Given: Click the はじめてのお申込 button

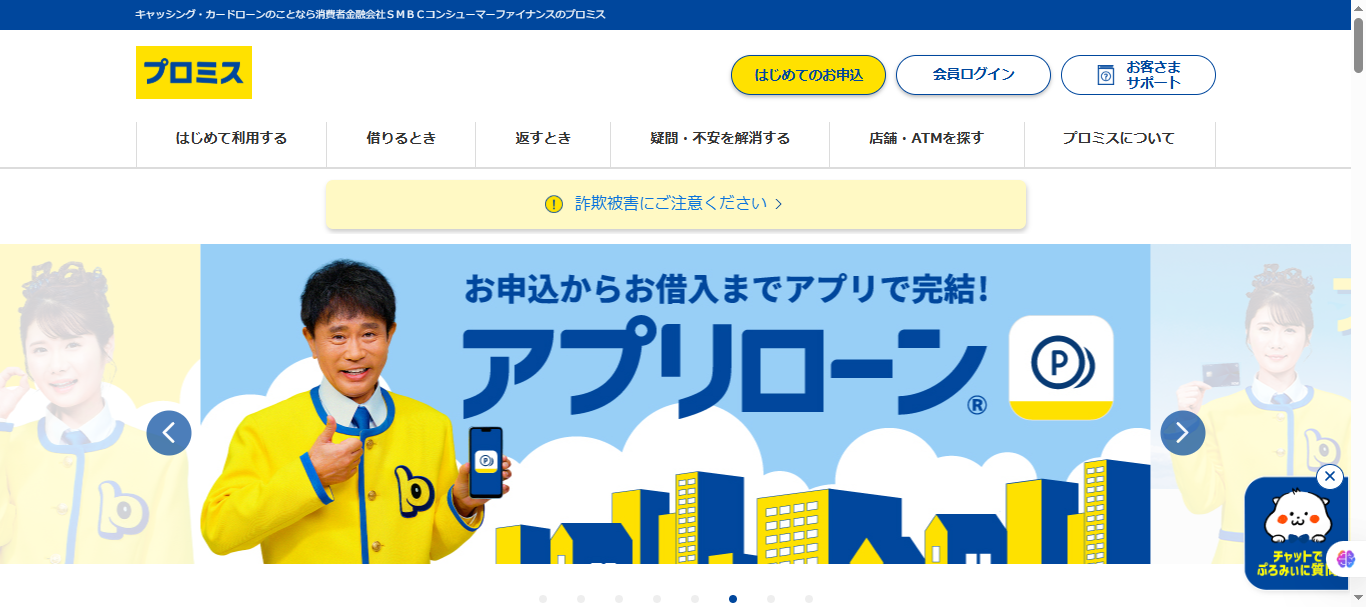Looking at the screenshot, I should (808, 75).
